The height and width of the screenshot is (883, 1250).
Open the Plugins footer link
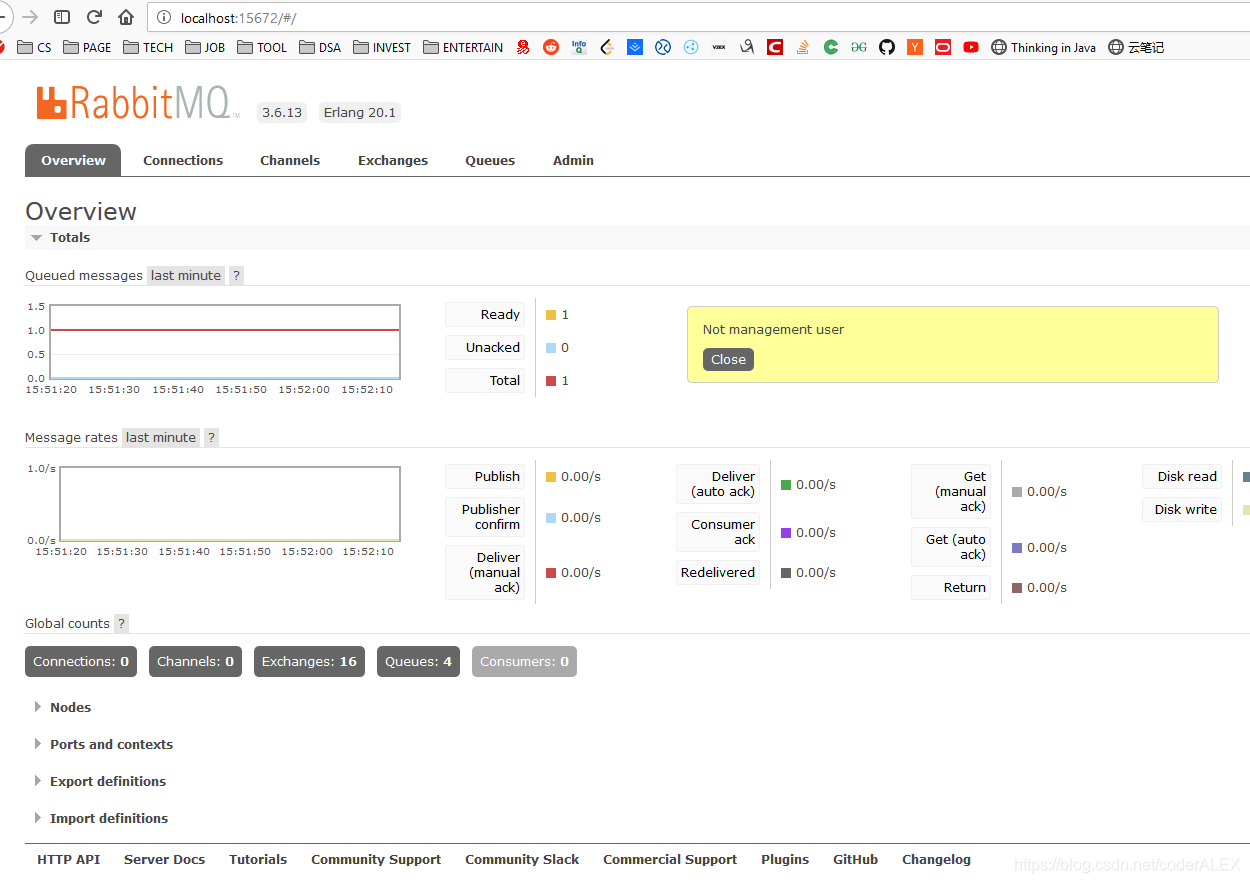coord(785,859)
